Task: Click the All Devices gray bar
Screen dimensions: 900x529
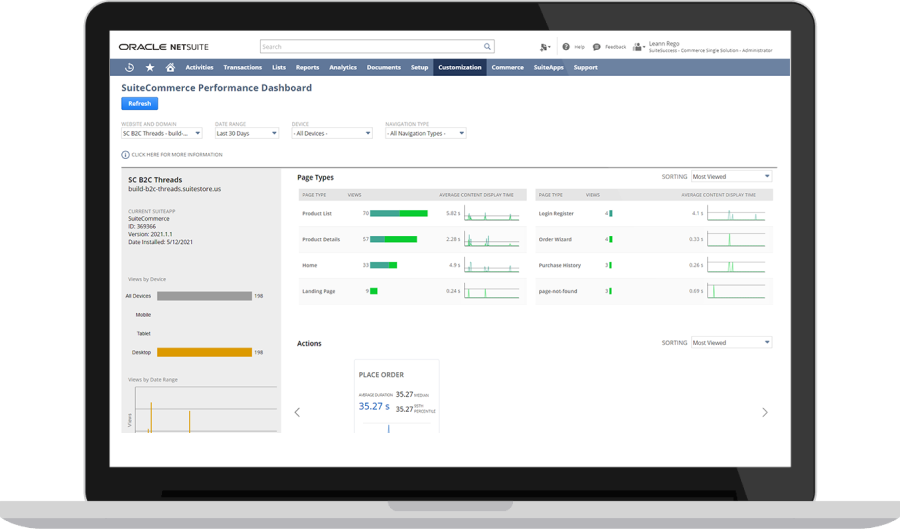Action: click(x=204, y=296)
